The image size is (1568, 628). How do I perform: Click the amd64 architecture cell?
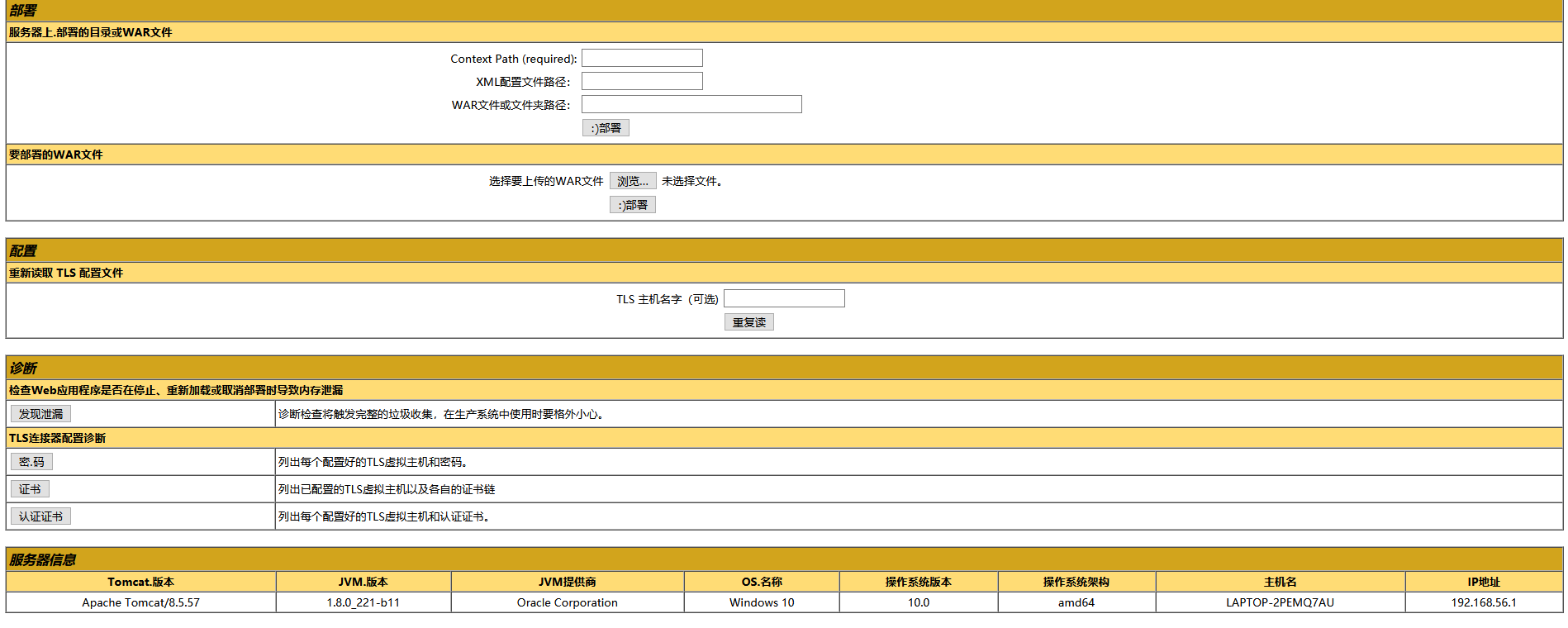click(1076, 602)
